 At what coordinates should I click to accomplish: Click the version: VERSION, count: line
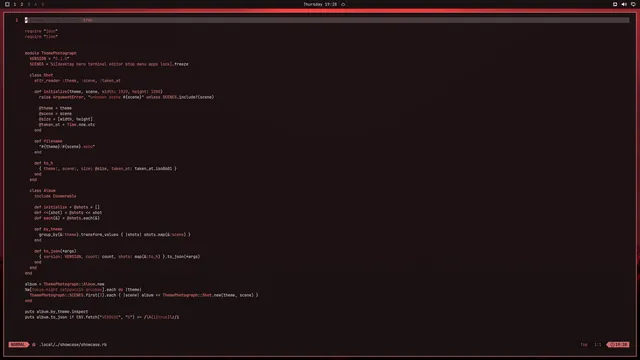(x=120, y=257)
